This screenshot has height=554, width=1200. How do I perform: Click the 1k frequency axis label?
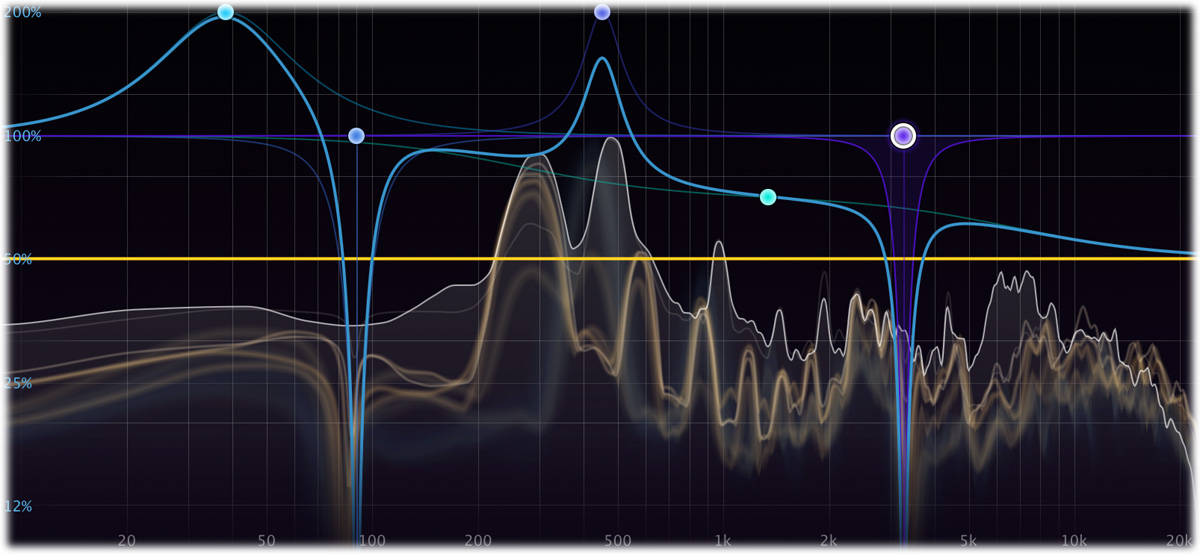coord(723,540)
